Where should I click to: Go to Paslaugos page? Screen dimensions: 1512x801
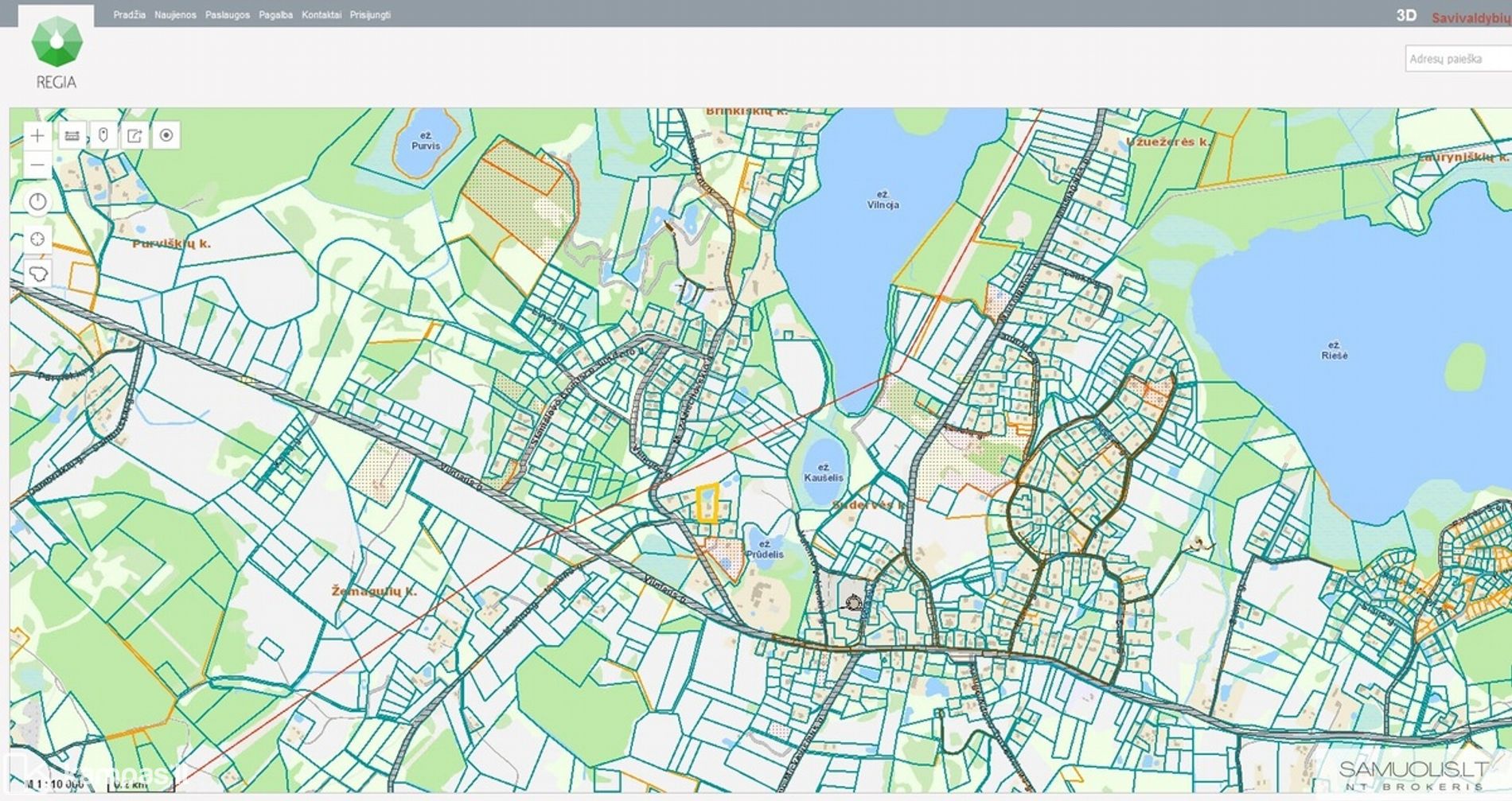(x=228, y=15)
